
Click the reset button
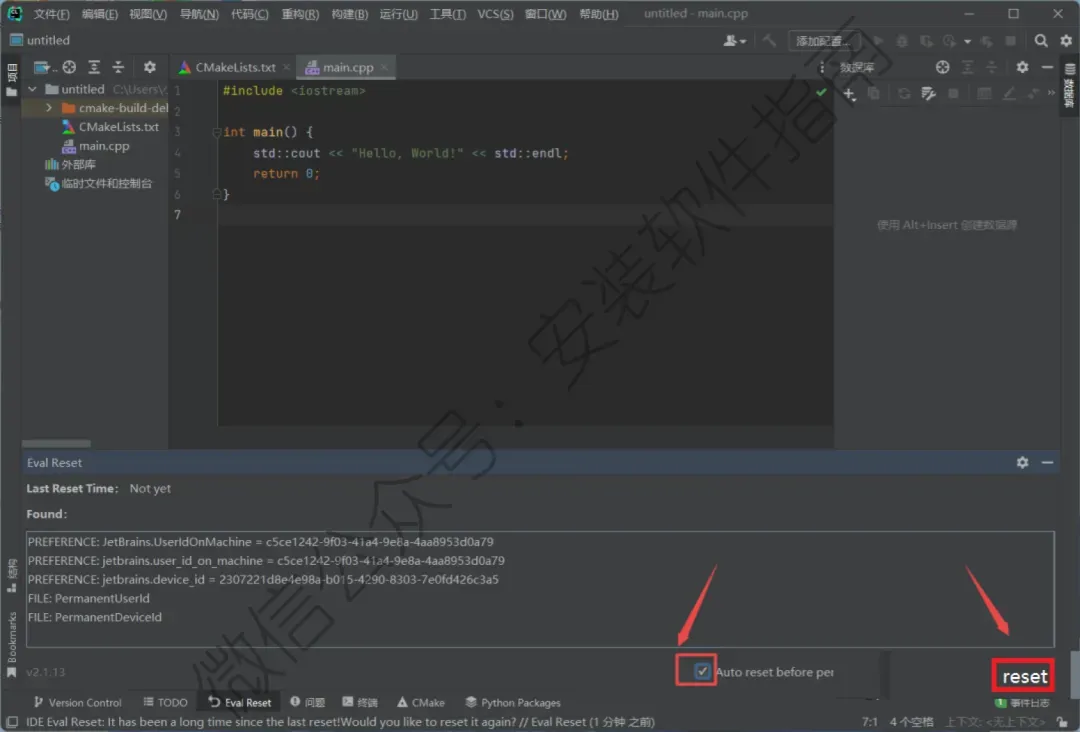(1024, 676)
